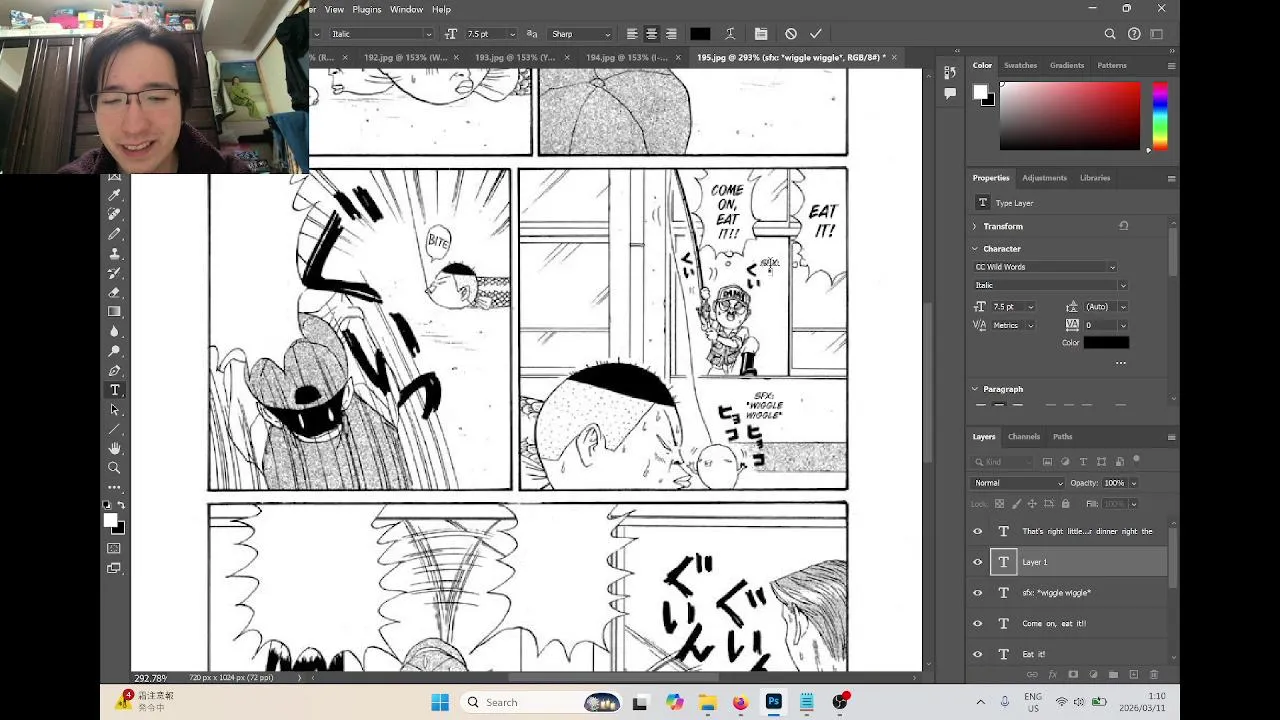Right align text in options bar
Image resolution: width=1280 pixels, height=720 pixels.
tap(671, 34)
